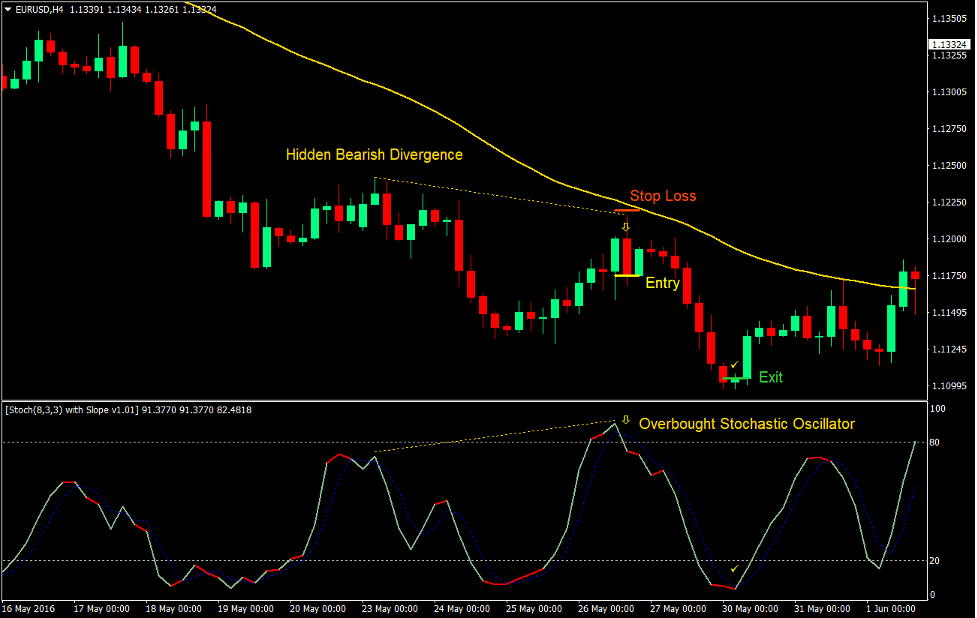Open the EURUSD,H4 chart symbol dropdown
The height and width of the screenshot is (618, 977).
(x=10, y=8)
